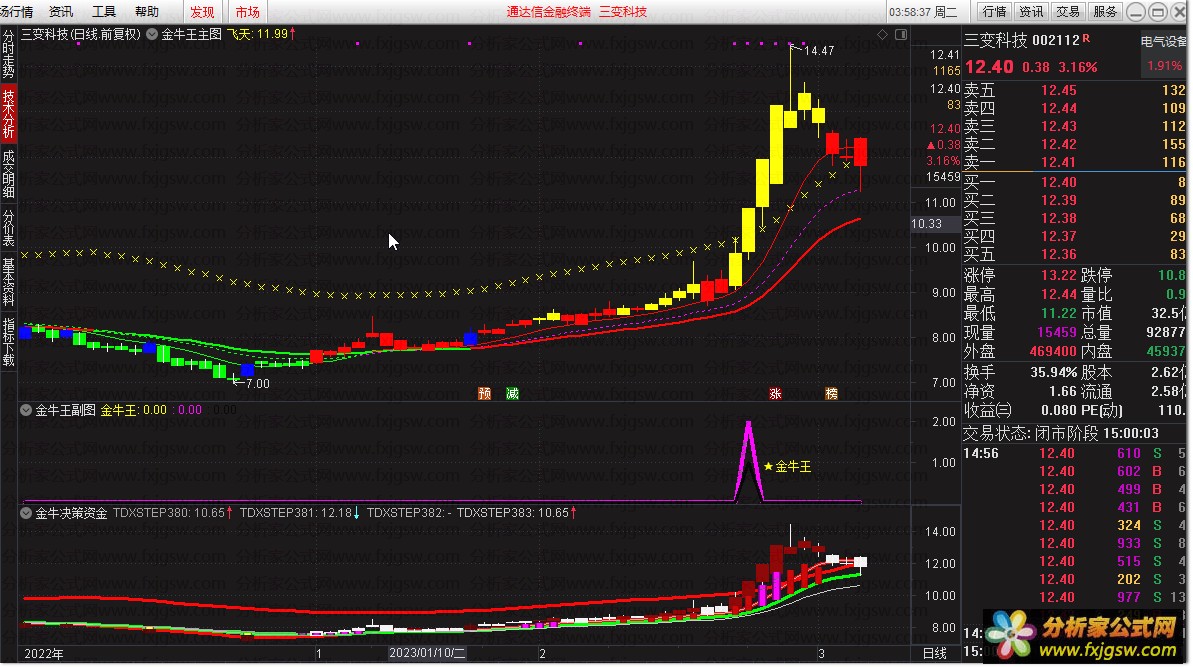Image resolution: width=1193 pixels, height=667 pixels.
Task: Click the 交易 button at top right
Action: 1067,11
